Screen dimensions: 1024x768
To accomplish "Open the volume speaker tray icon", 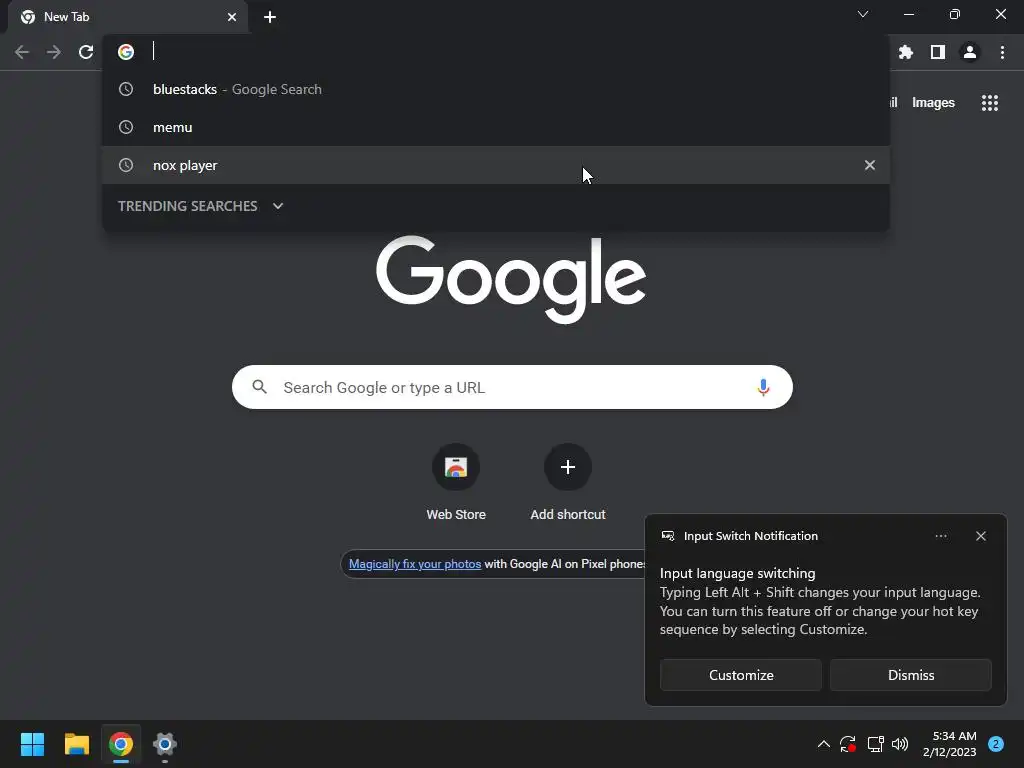I will [x=900, y=744].
